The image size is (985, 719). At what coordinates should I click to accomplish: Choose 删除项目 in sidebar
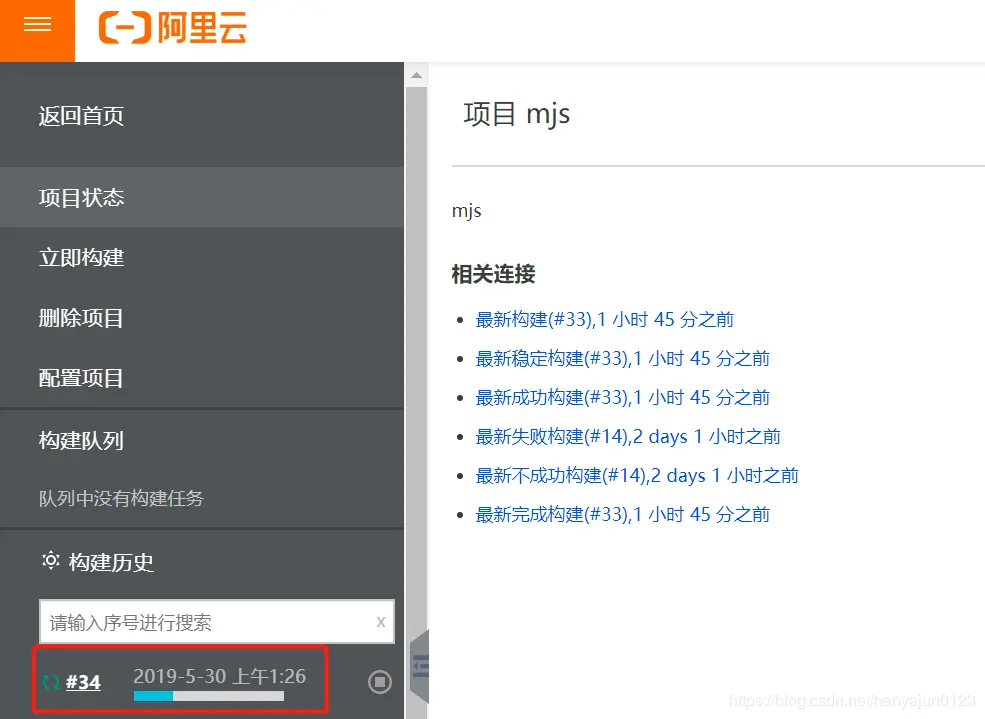click(81, 318)
